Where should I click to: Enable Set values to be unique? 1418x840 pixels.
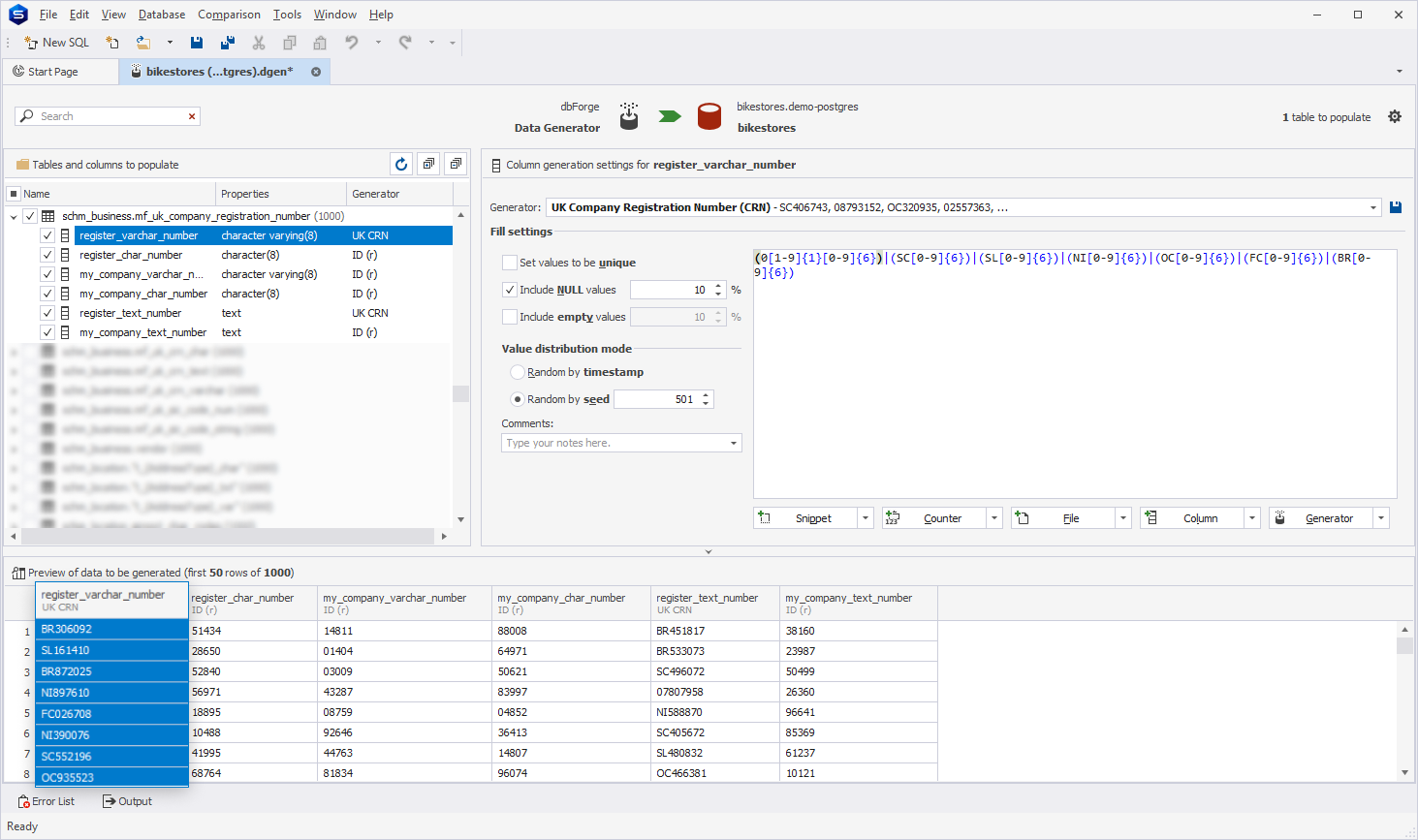(x=509, y=263)
